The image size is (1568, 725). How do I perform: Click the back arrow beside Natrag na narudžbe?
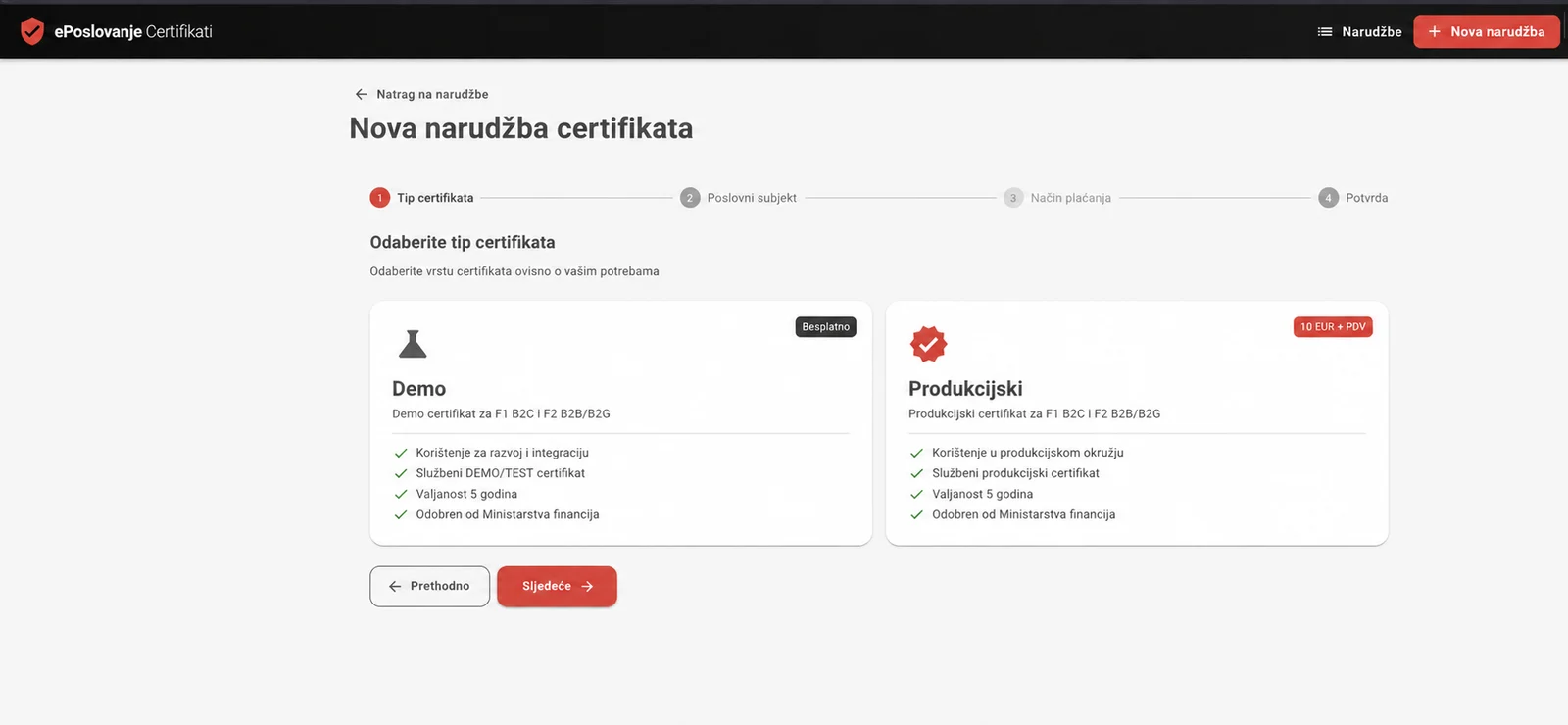pyautogui.click(x=362, y=94)
